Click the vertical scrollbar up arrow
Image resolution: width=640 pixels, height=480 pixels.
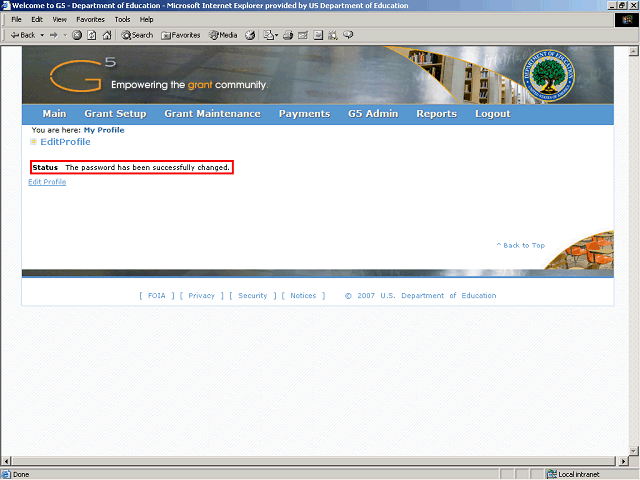[633, 51]
